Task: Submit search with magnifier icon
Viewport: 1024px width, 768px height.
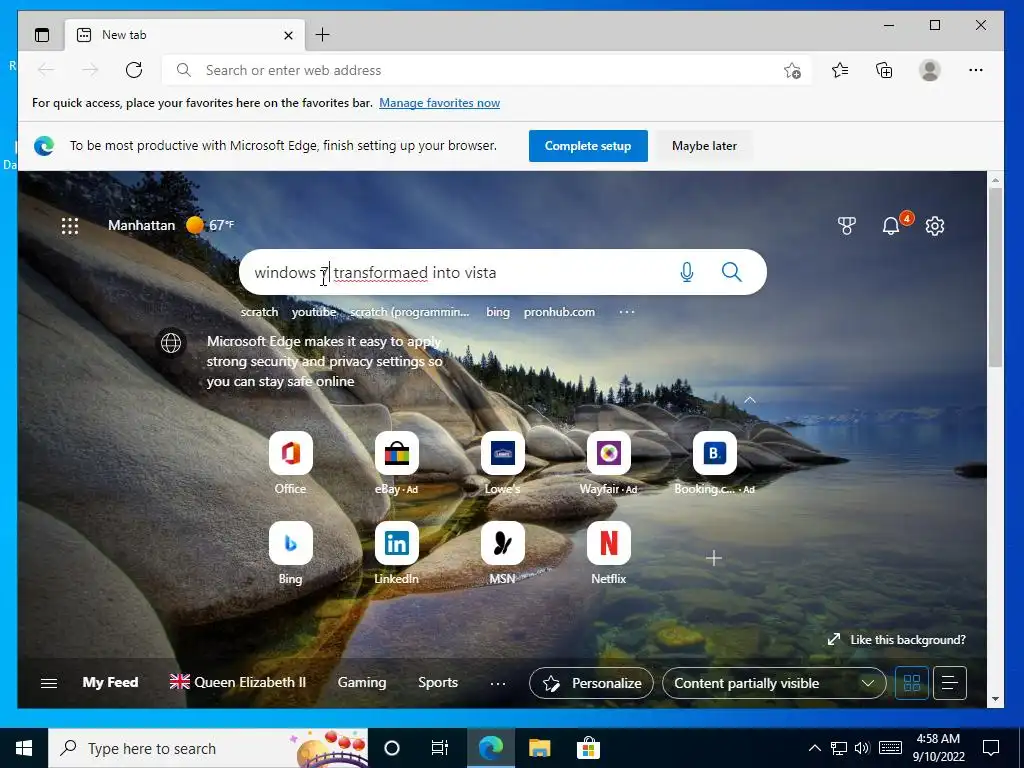Action: click(731, 272)
